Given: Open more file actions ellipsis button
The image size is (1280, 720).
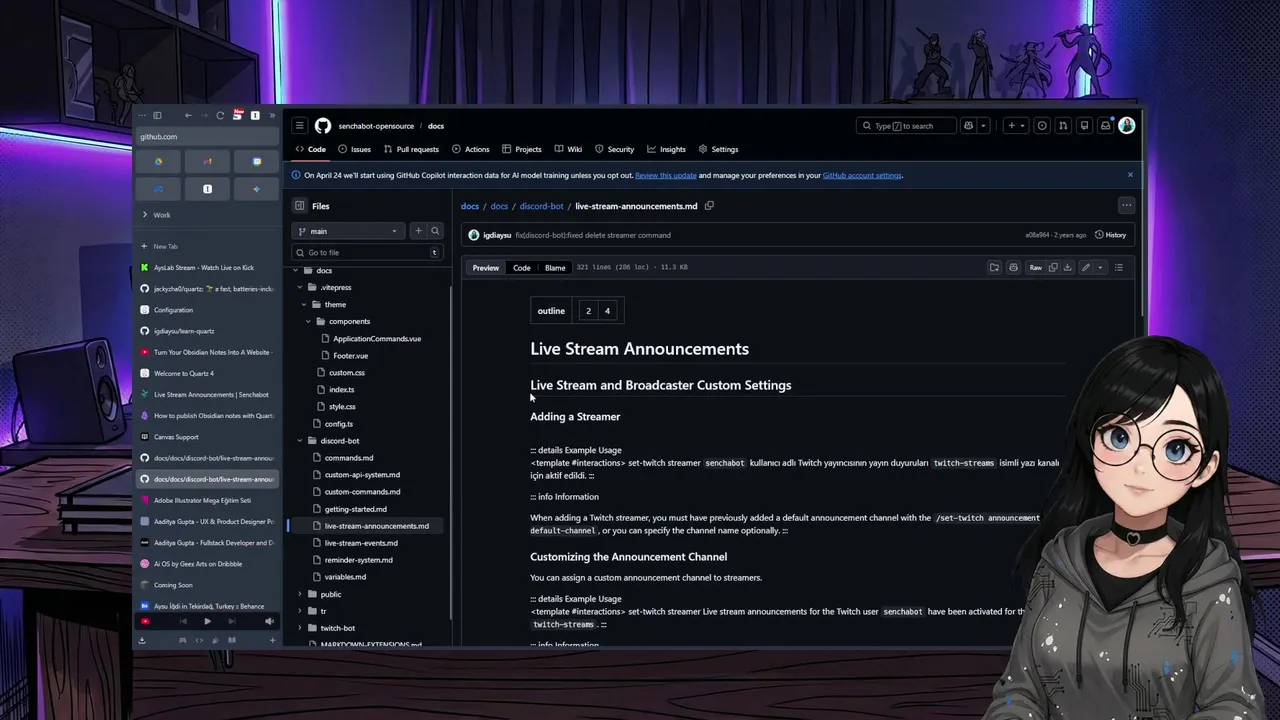Looking at the screenshot, I should pos(1126,206).
